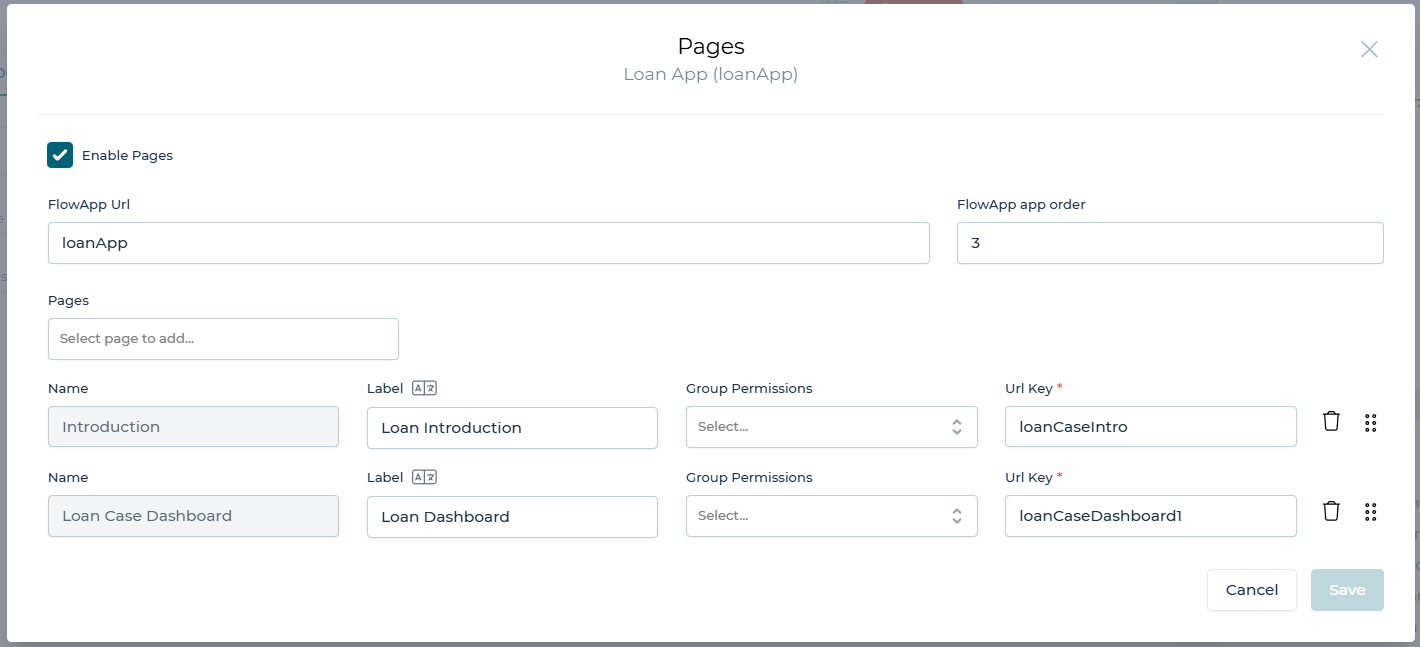Viewport: 1420px width, 647px height.
Task: Click the drag handle on the Loan Case Dashboard row
Action: click(1371, 512)
